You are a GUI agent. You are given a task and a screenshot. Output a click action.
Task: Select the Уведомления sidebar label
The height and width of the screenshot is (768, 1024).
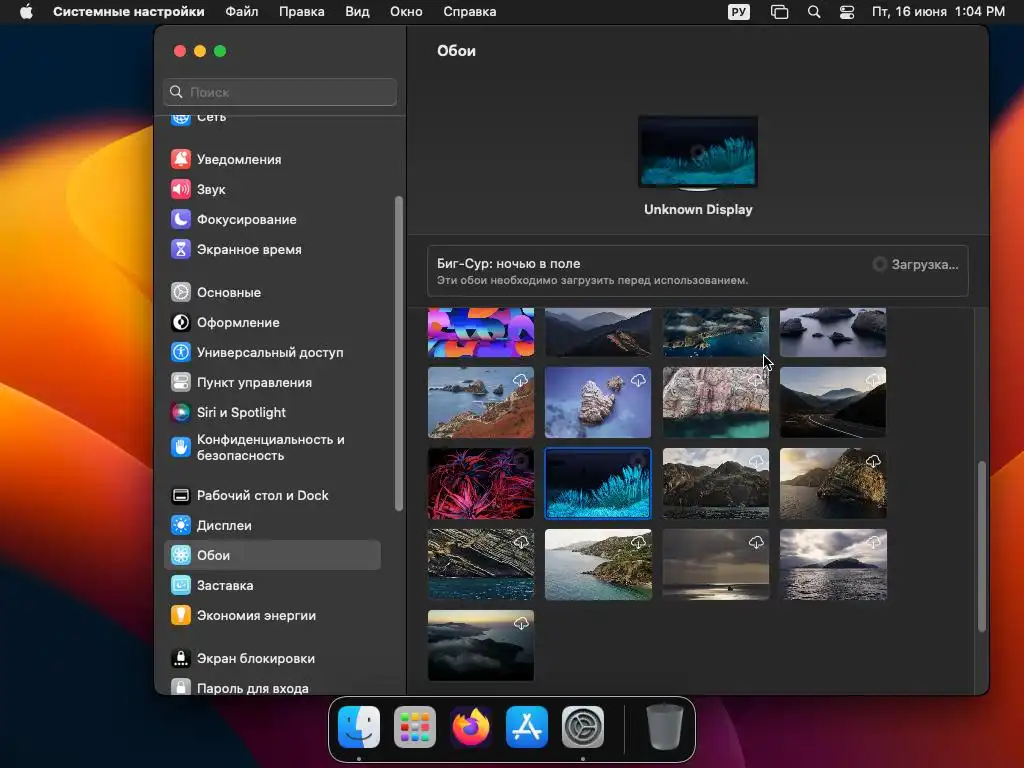click(239, 159)
